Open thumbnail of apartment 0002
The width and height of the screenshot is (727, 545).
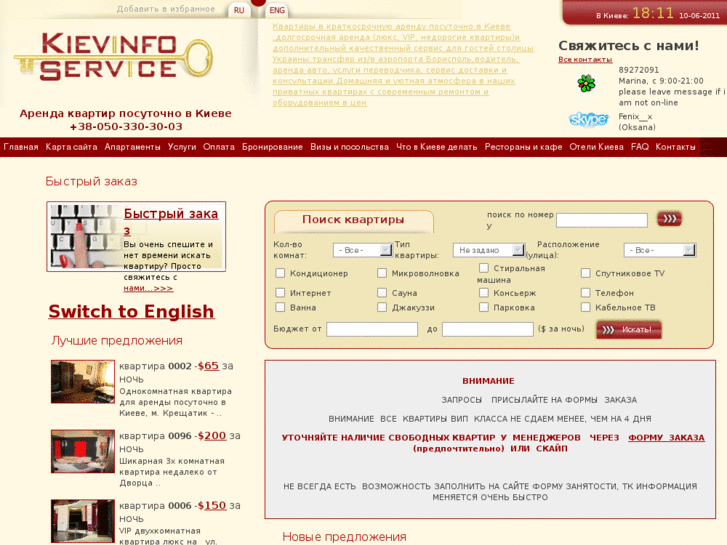click(x=83, y=382)
